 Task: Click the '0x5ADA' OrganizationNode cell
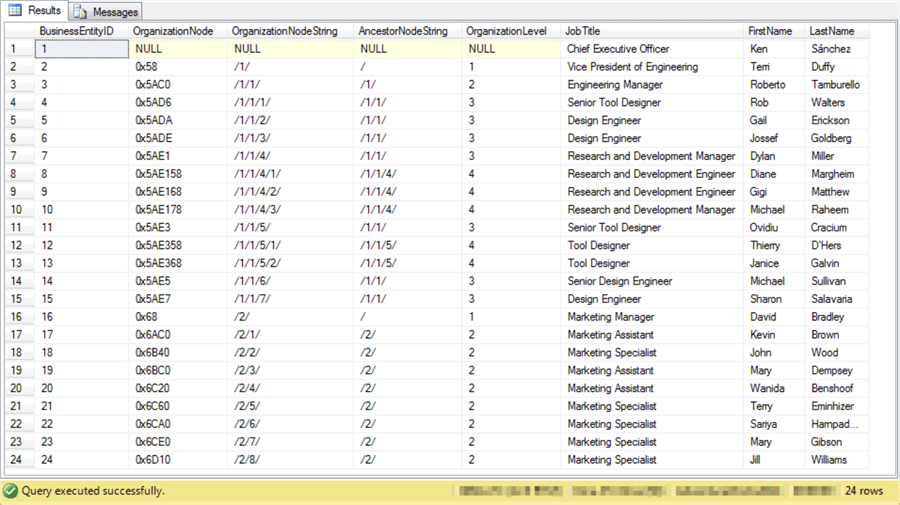click(178, 120)
